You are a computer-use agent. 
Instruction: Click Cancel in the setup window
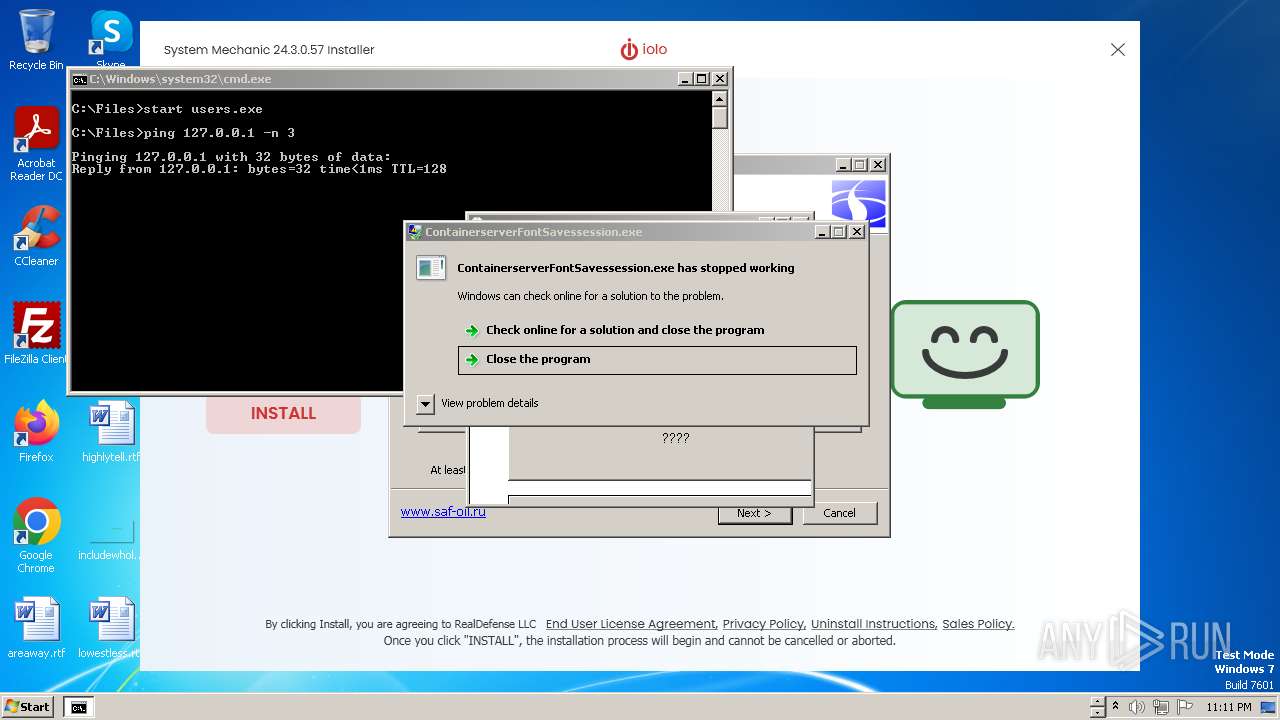839,513
